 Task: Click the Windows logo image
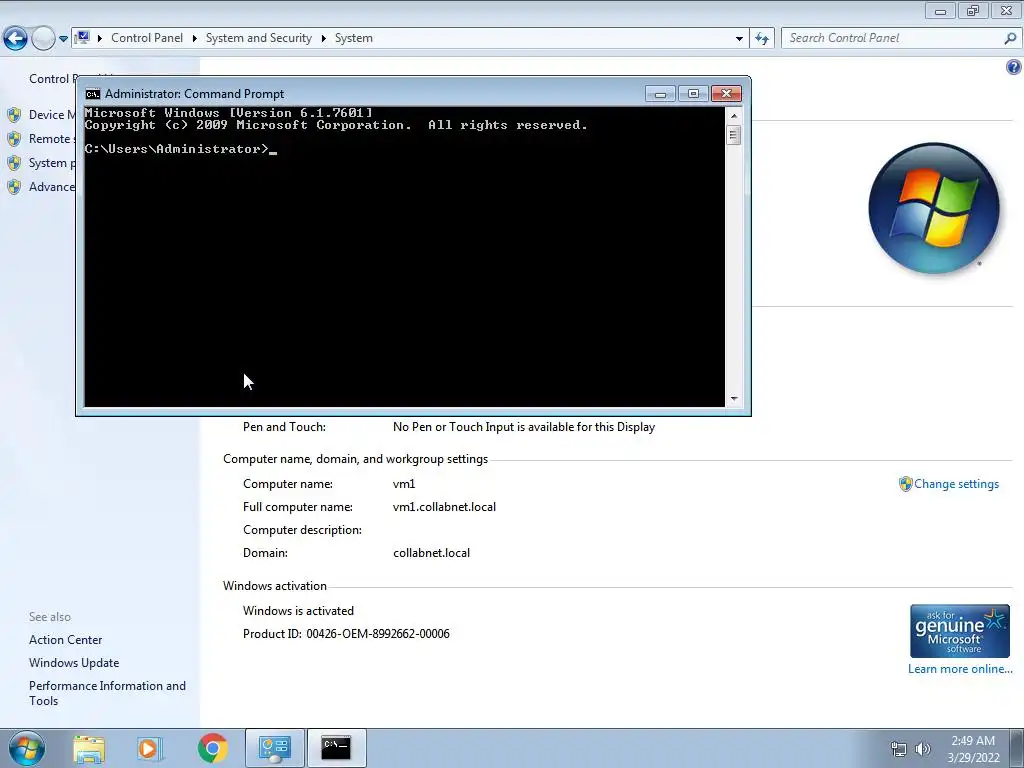934,208
